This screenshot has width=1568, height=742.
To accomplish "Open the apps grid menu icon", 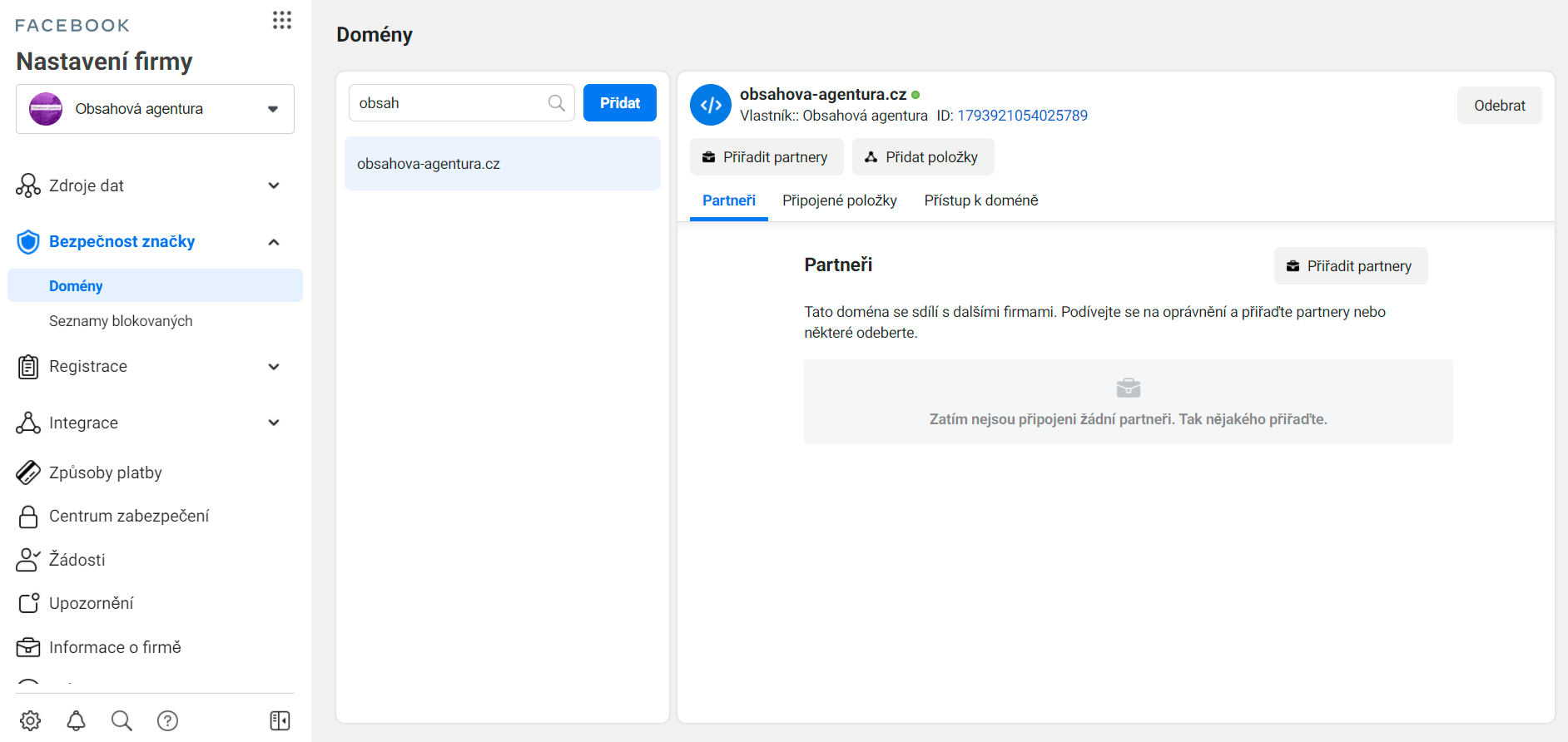I will click(x=282, y=20).
